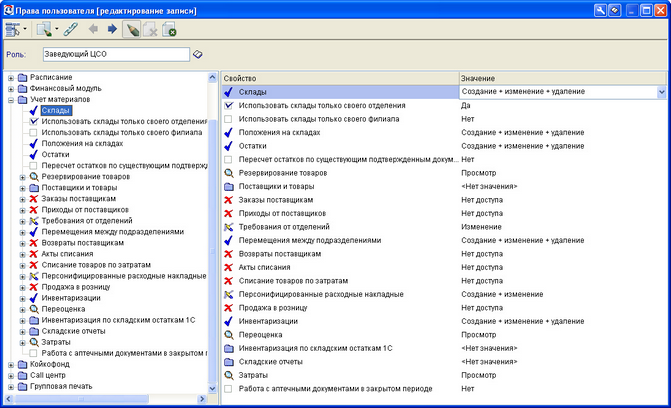Click the wrench icon in title bar
671x408 pixels.
tap(600, 10)
